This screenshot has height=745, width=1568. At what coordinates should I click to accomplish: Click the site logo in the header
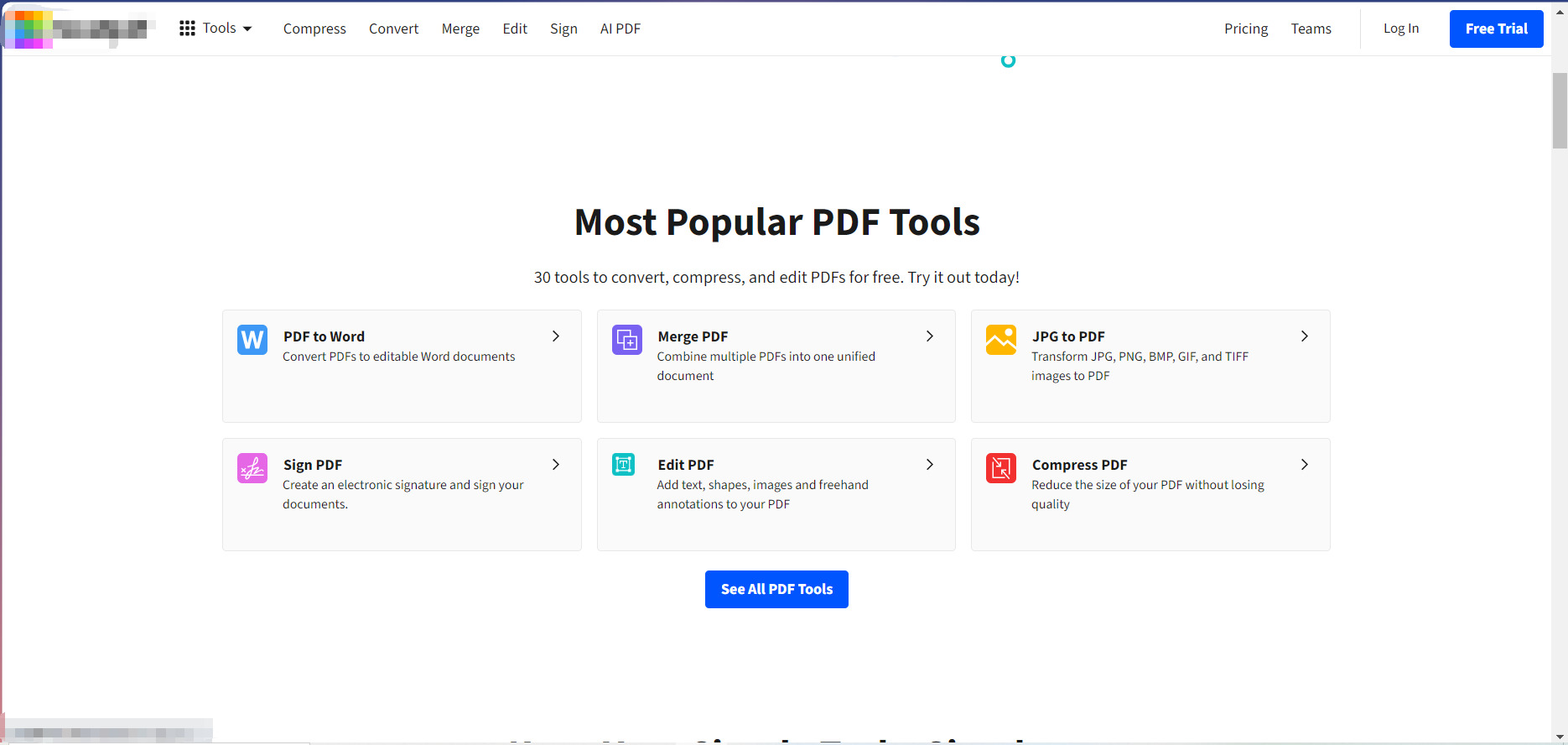tap(80, 29)
